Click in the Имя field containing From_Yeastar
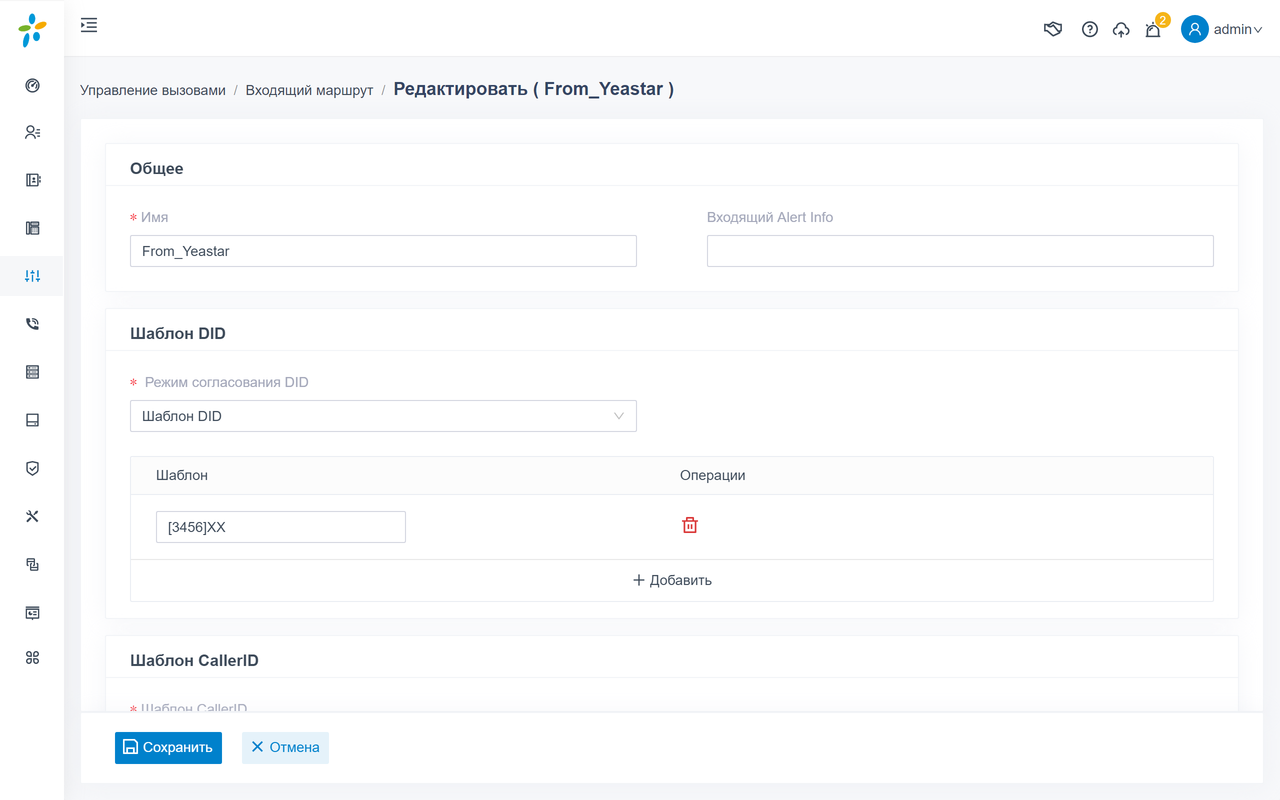Viewport: 1280px width, 800px height. pyautogui.click(x=383, y=251)
